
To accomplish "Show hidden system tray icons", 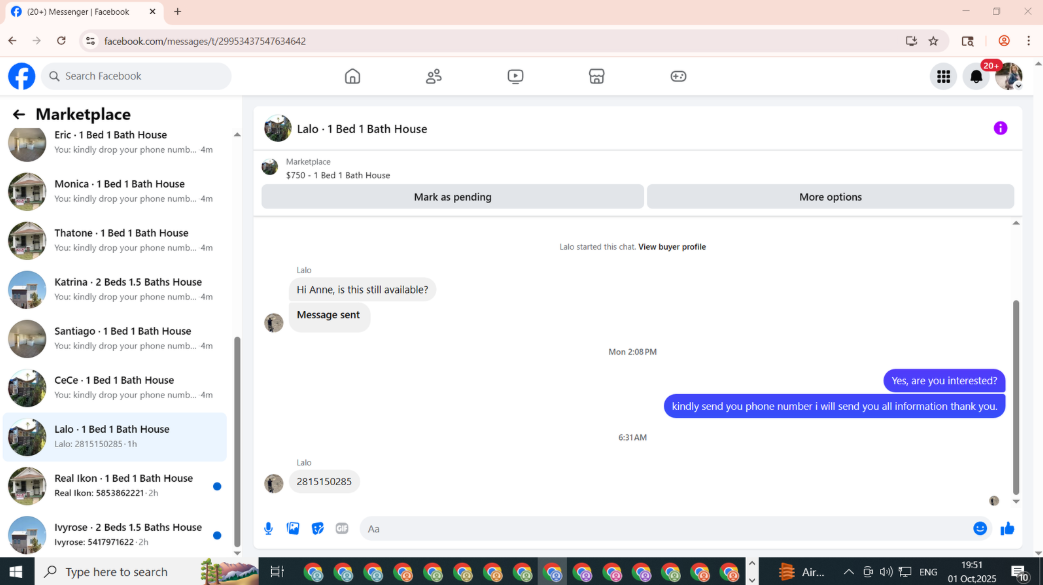I will point(848,572).
